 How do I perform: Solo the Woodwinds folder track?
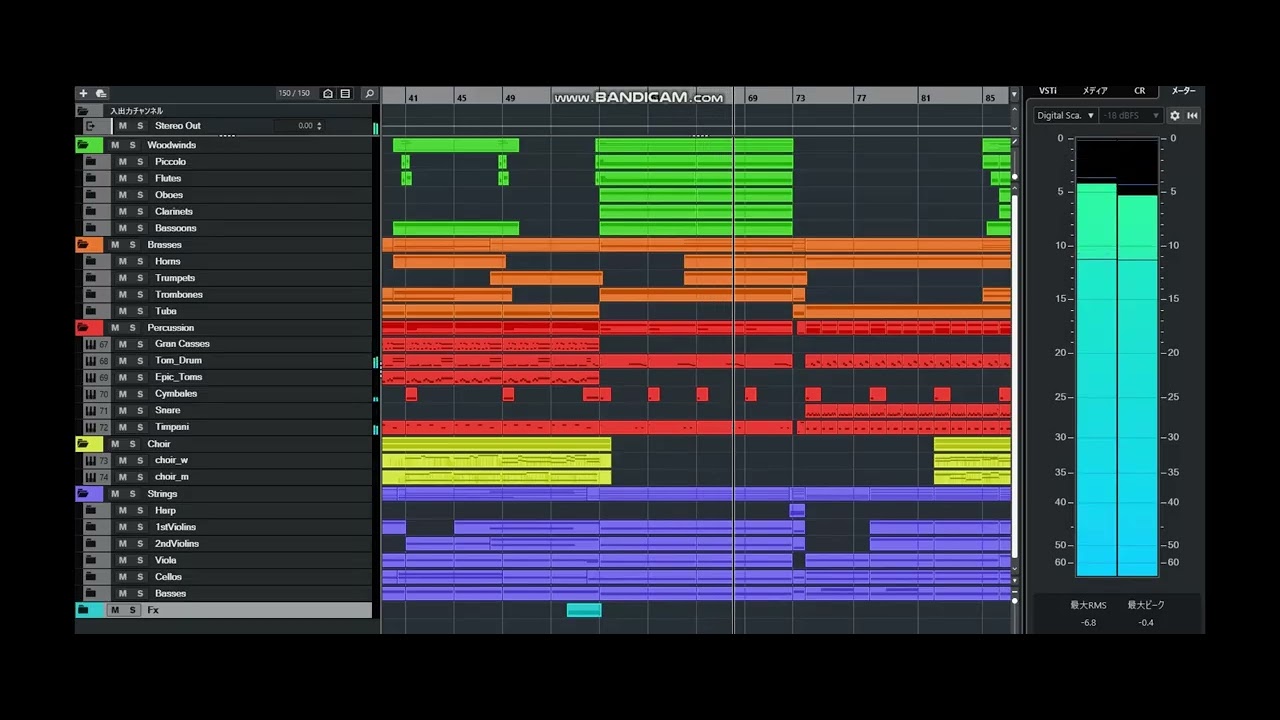tap(132, 145)
